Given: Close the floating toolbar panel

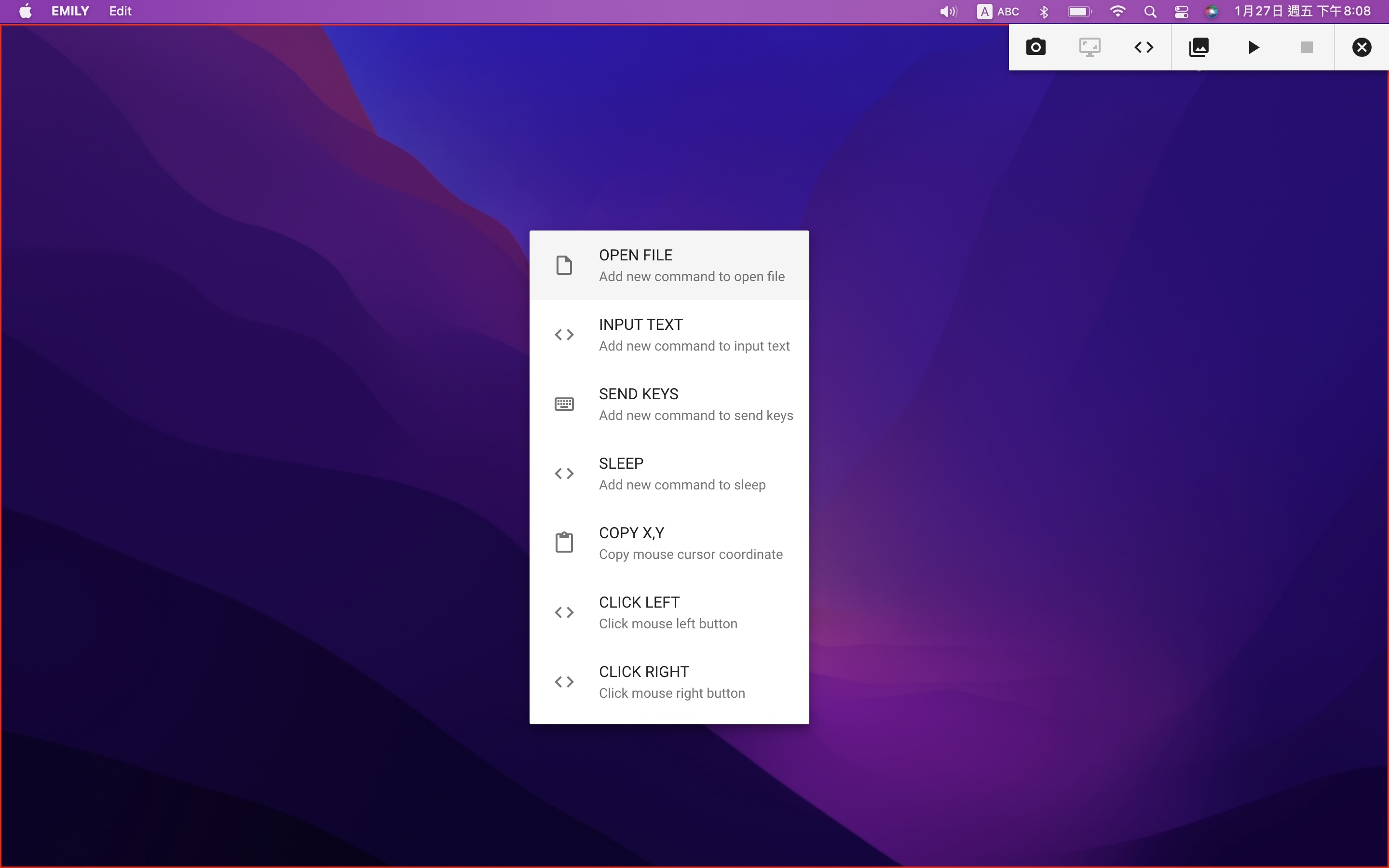Looking at the screenshot, I should [x=1362, y=47].
